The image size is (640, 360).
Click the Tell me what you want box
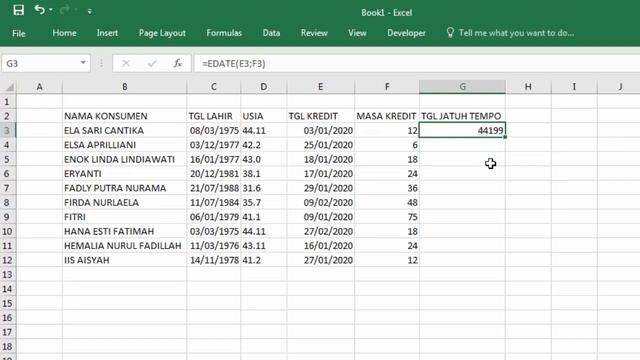(x=516, y=33)
